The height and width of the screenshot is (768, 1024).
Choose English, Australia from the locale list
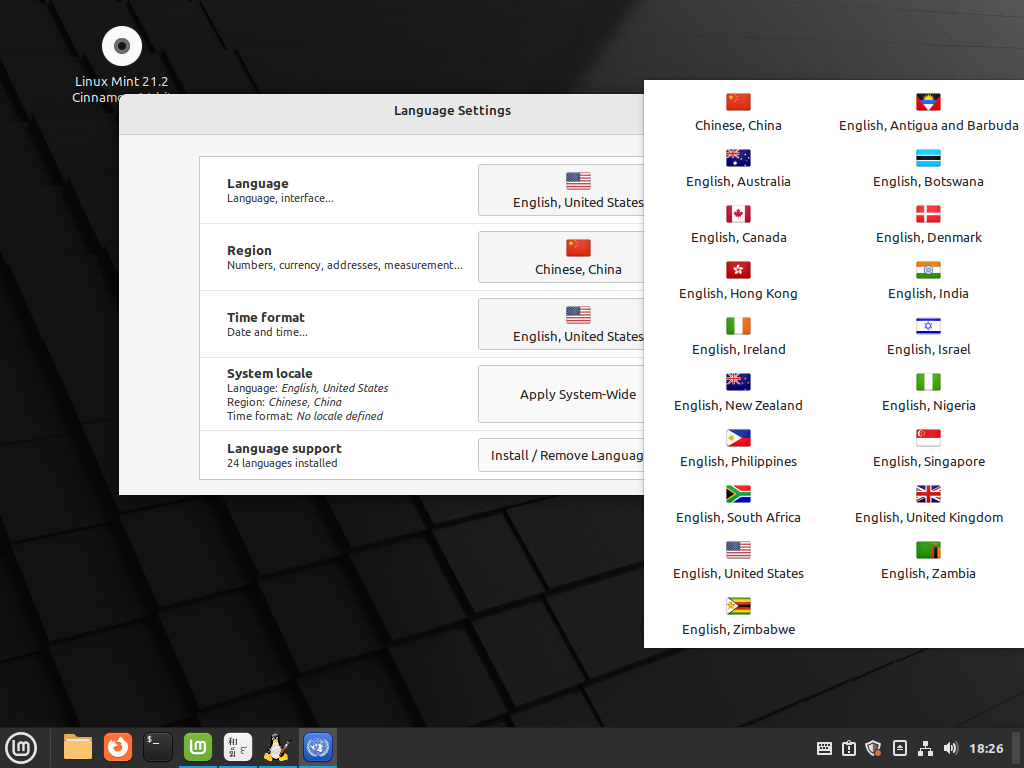tap(738, 168)
